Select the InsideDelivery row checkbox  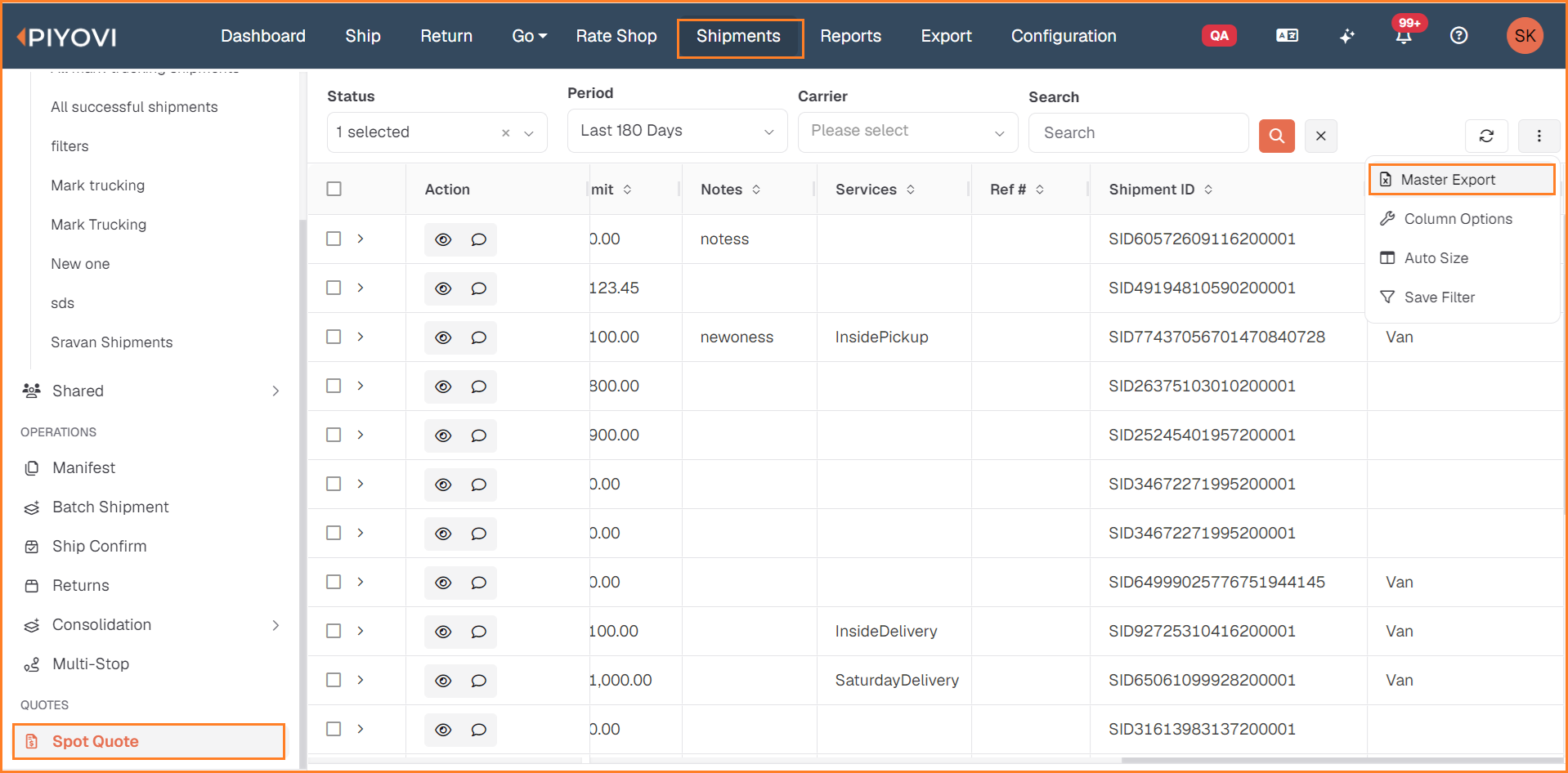pos(334,631)
